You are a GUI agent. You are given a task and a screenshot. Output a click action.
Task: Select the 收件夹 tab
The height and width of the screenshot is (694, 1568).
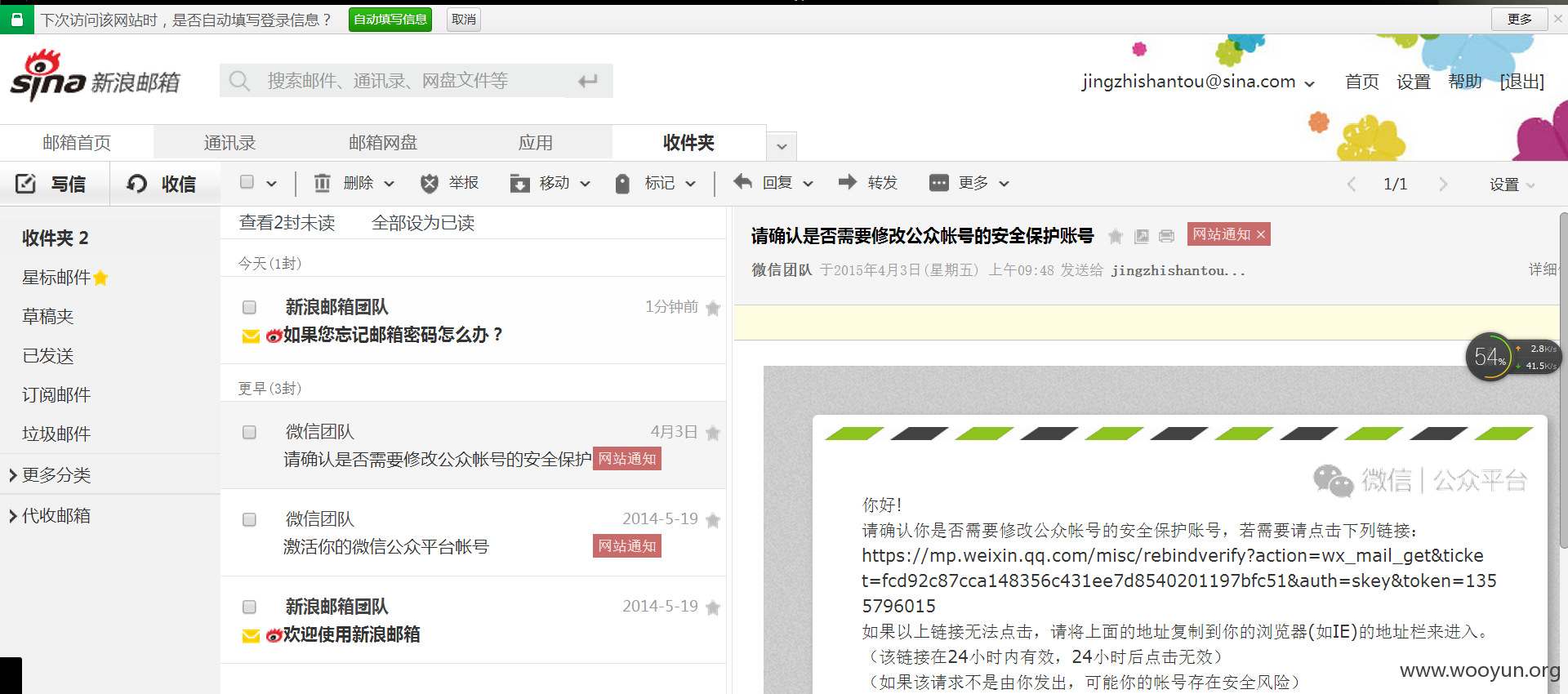[x=688, y=142]
